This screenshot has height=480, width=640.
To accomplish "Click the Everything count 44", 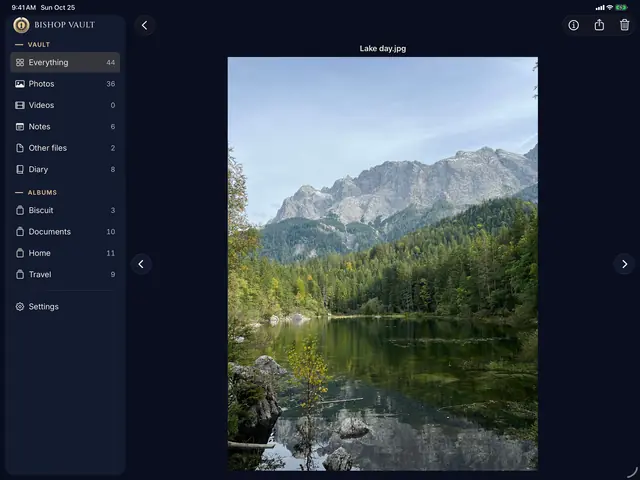I will [x=111, y=62].
